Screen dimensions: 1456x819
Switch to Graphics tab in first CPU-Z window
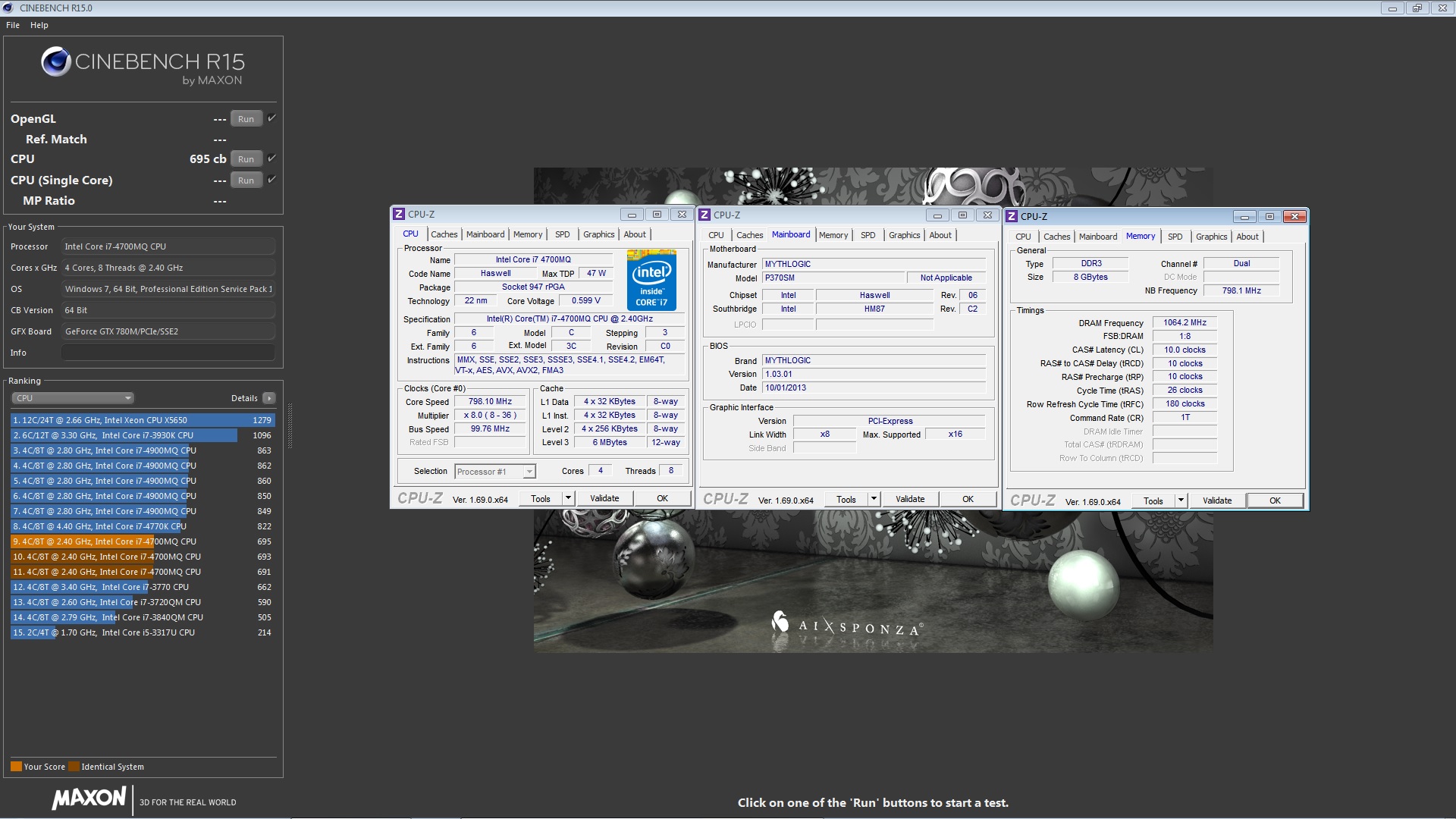[598, 234]
